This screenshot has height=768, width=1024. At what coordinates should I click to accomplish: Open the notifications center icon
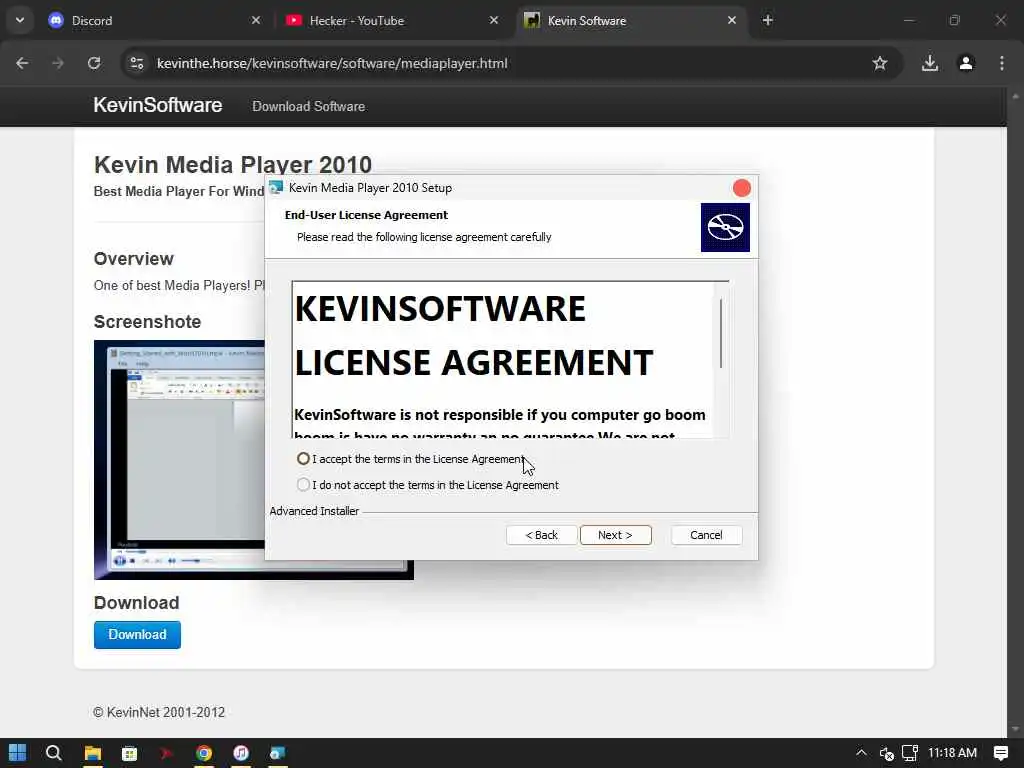tap(1000, 753)
